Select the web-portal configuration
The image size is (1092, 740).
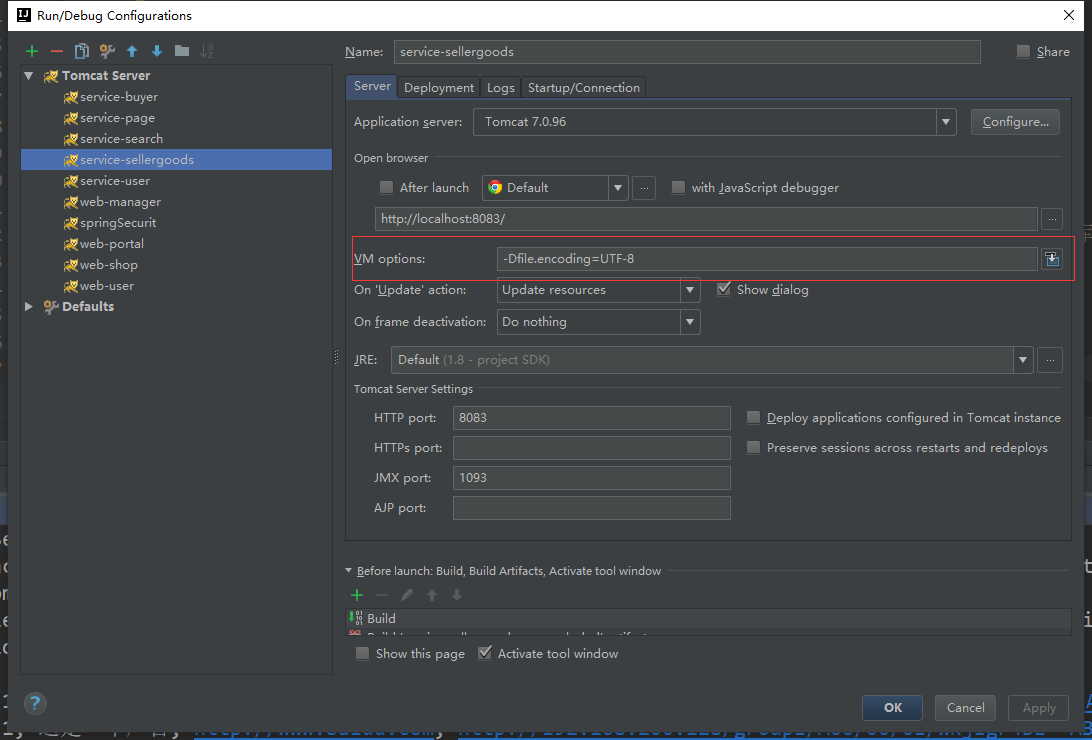(111, 244)
